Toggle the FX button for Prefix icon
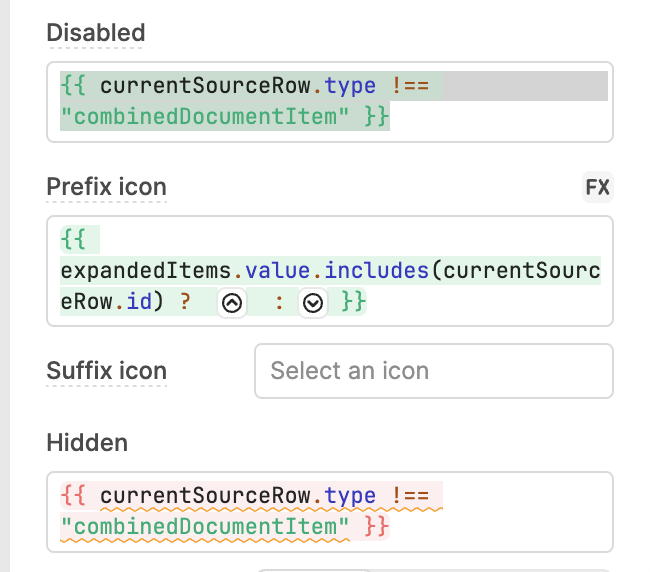The width and height of the screenshot is (650, 572). [x=597, y=187]
